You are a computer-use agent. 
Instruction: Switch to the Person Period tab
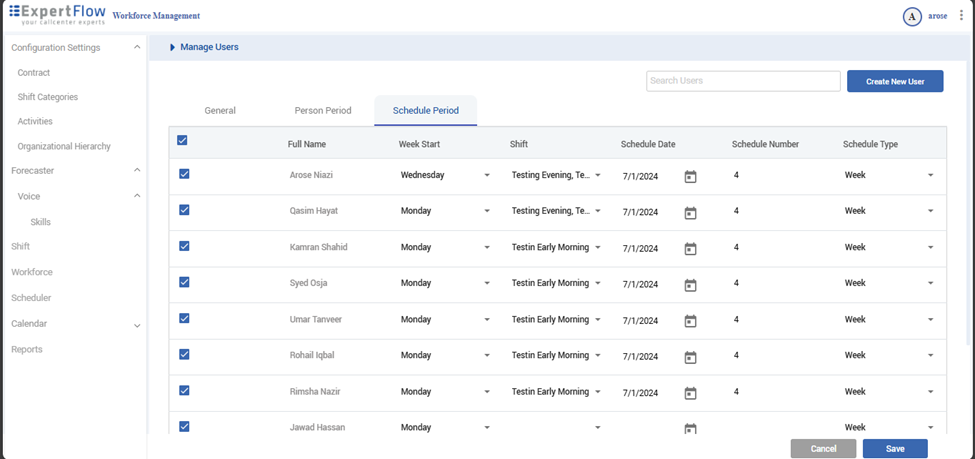(x=323, y=111)
